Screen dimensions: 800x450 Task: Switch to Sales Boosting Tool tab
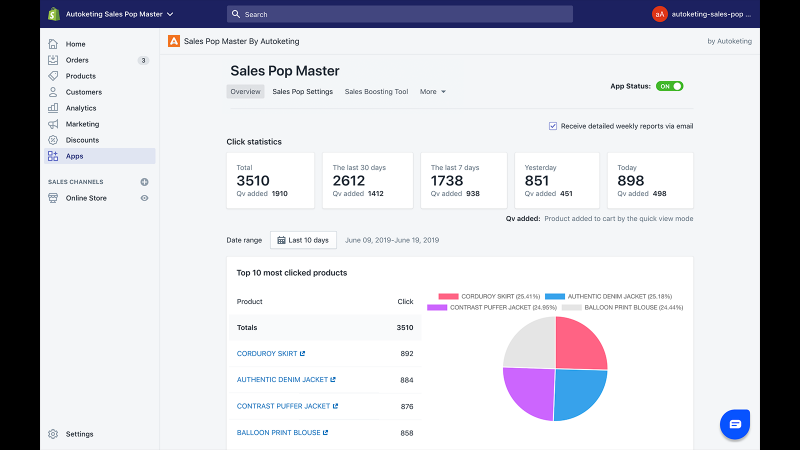pos(377,92)
